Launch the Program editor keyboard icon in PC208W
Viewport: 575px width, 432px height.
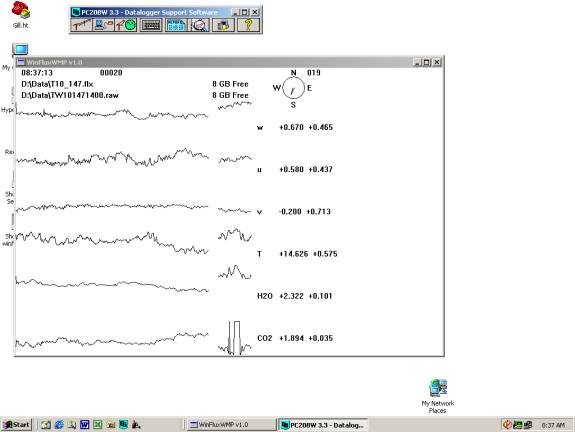(151, 25)
